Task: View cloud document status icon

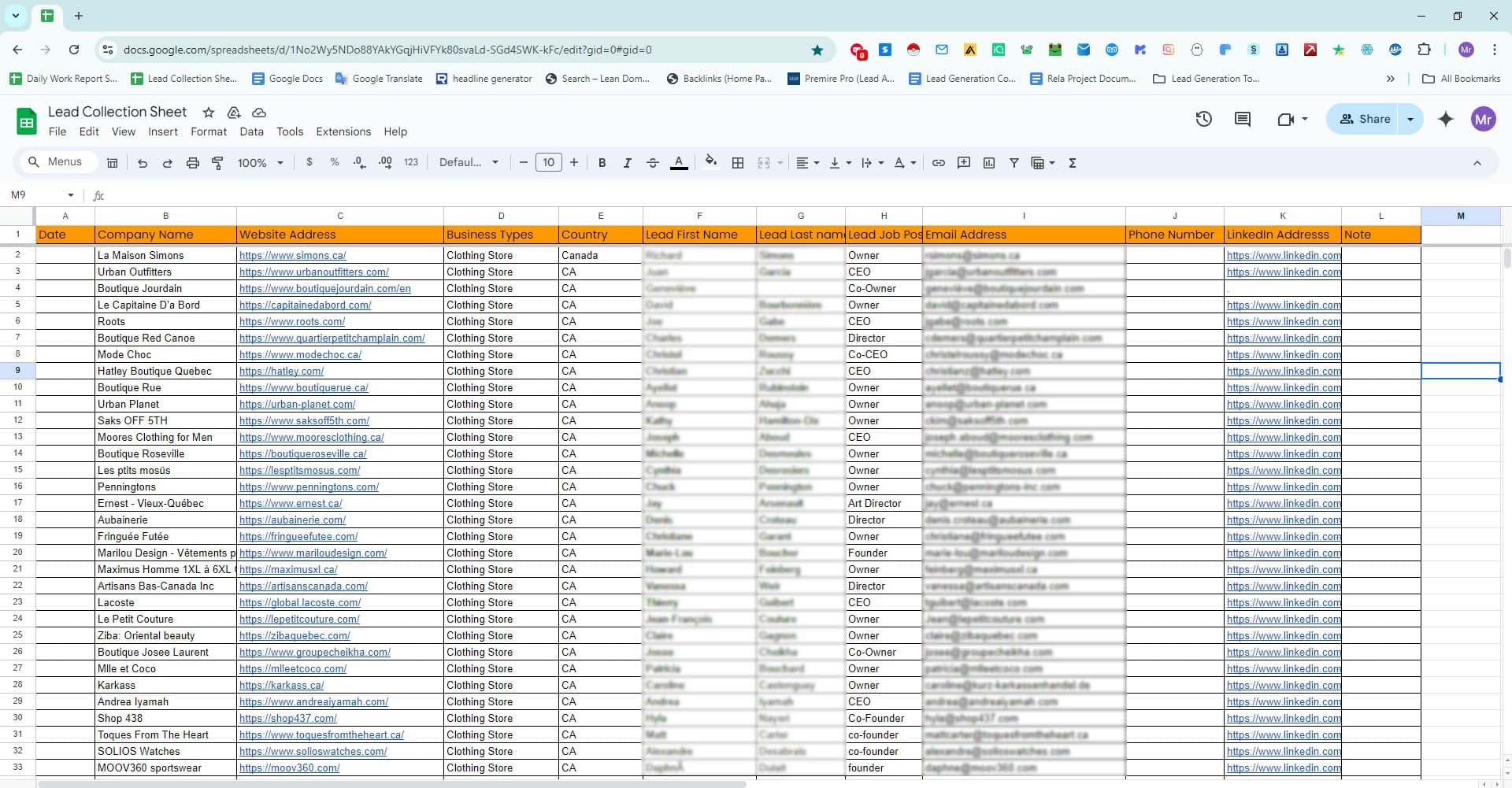Action: [259, 113]
